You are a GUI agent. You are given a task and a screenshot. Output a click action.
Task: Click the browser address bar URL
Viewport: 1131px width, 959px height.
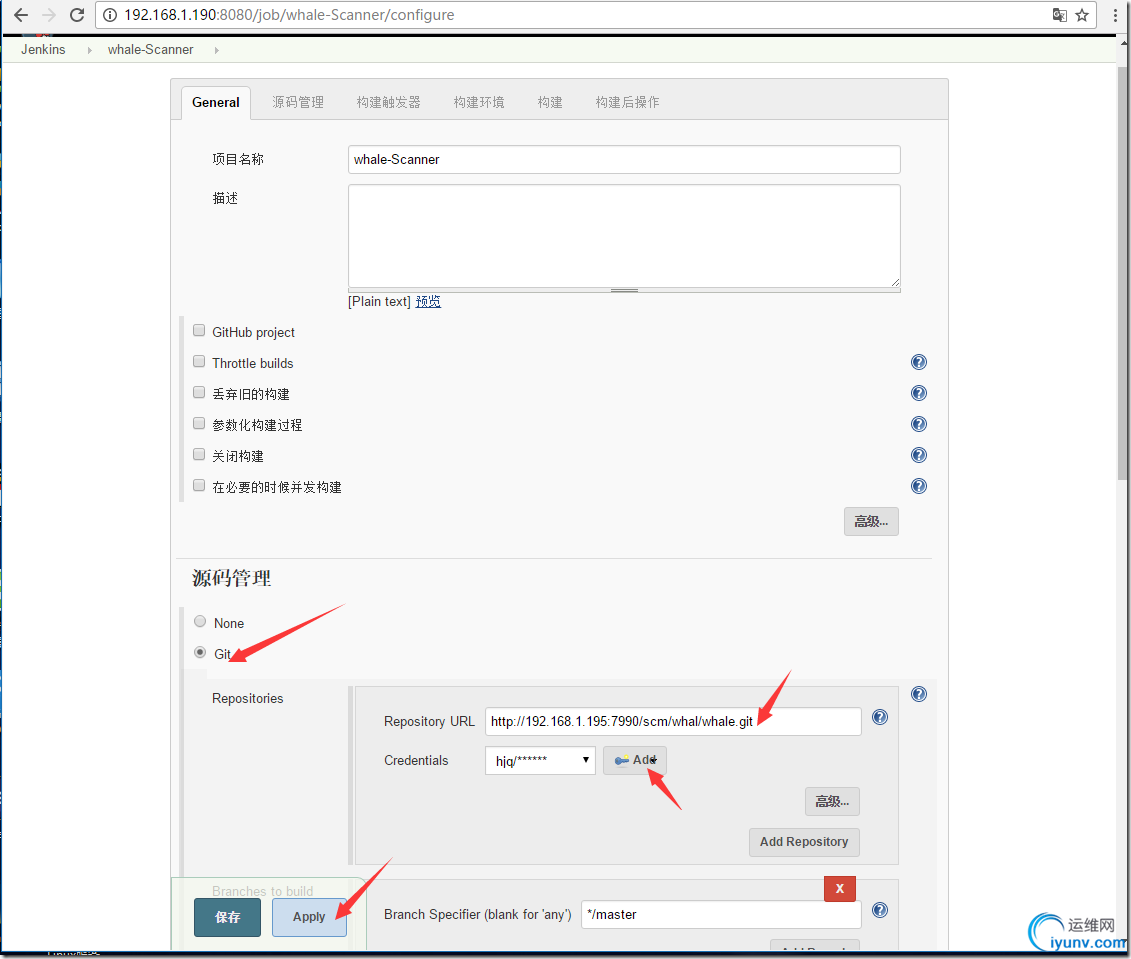pos(289,15)
